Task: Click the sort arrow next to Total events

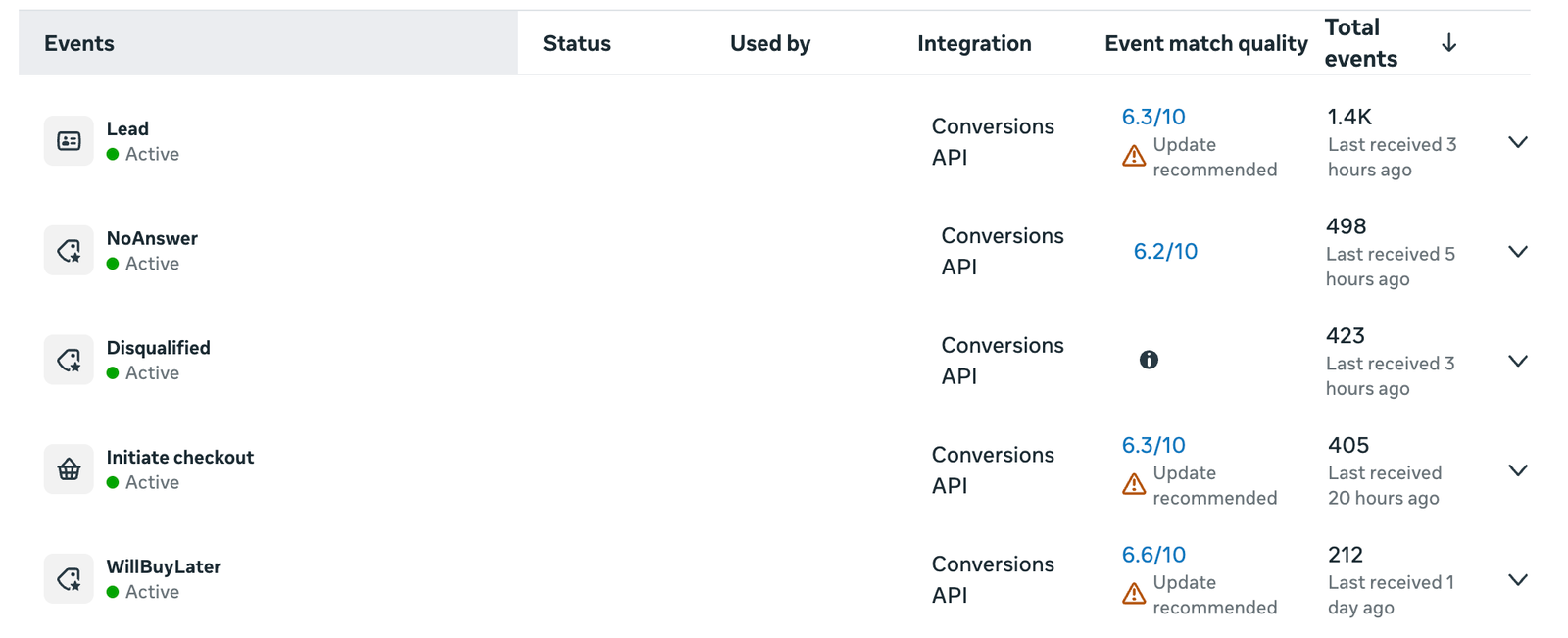Action: point(1448,43)
